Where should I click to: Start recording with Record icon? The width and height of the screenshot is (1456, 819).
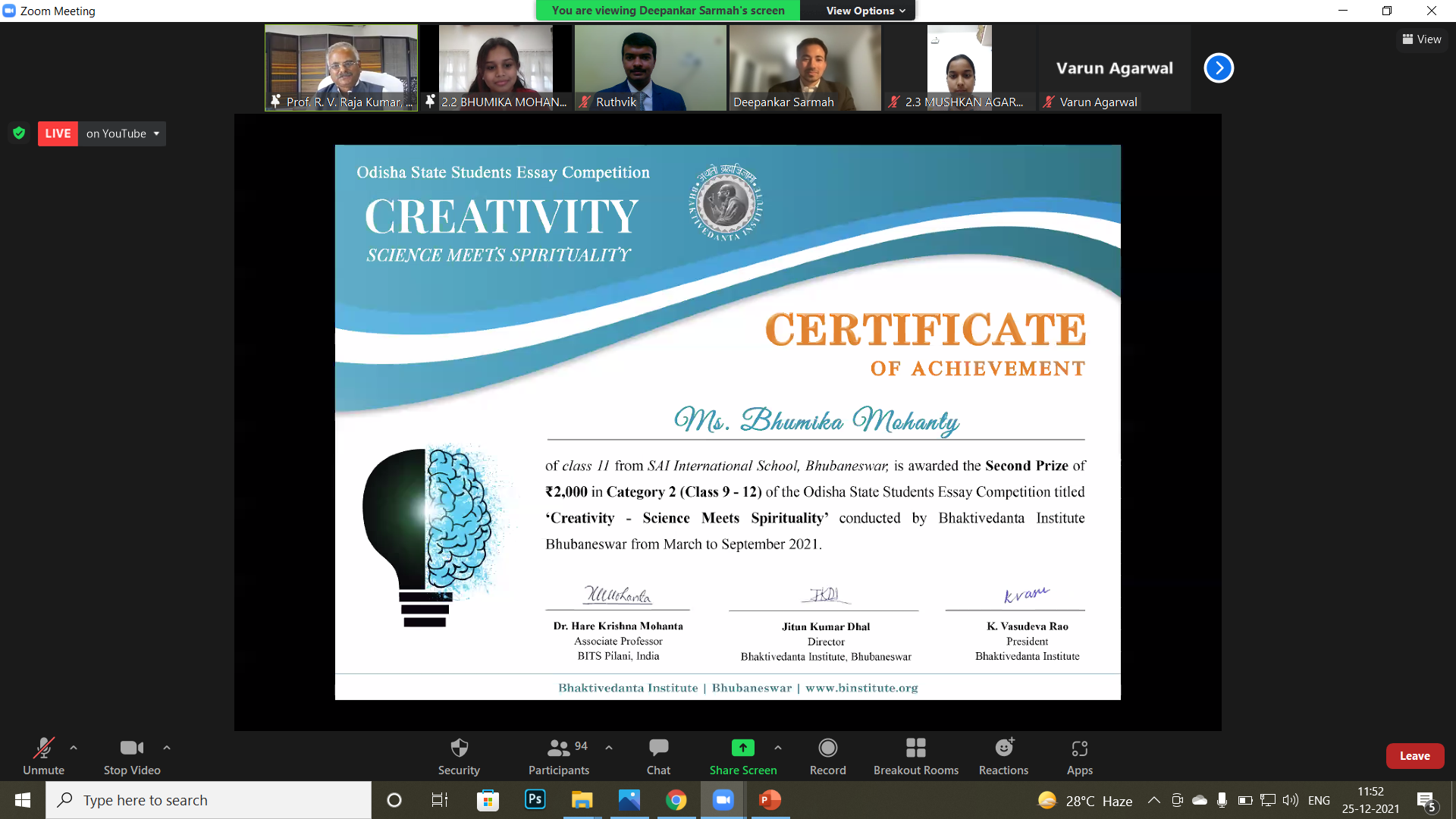tap(827, 748)
